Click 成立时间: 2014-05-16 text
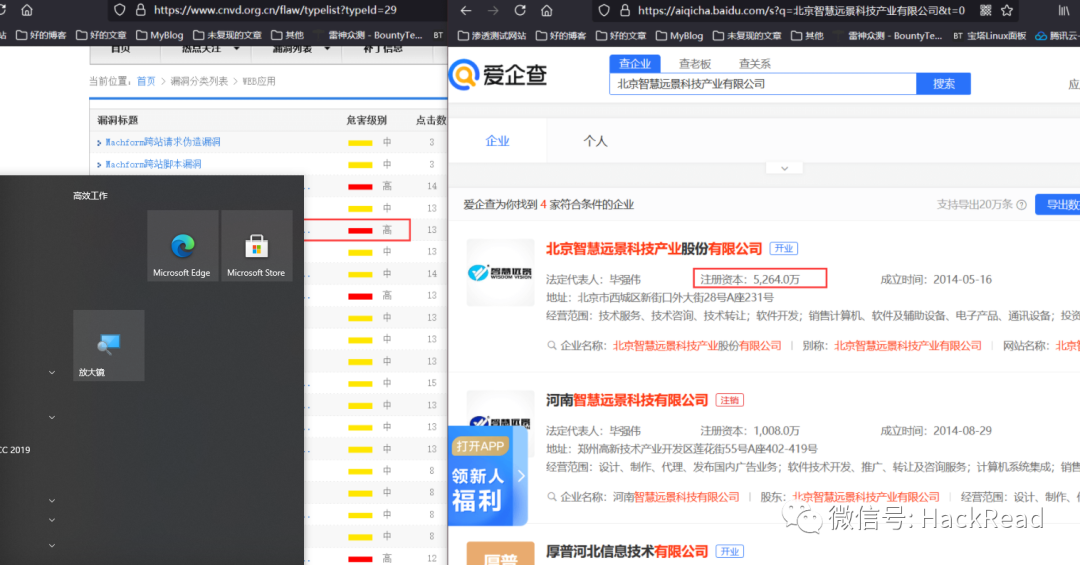Viewport: 1080px width, 565px height. 936,279
